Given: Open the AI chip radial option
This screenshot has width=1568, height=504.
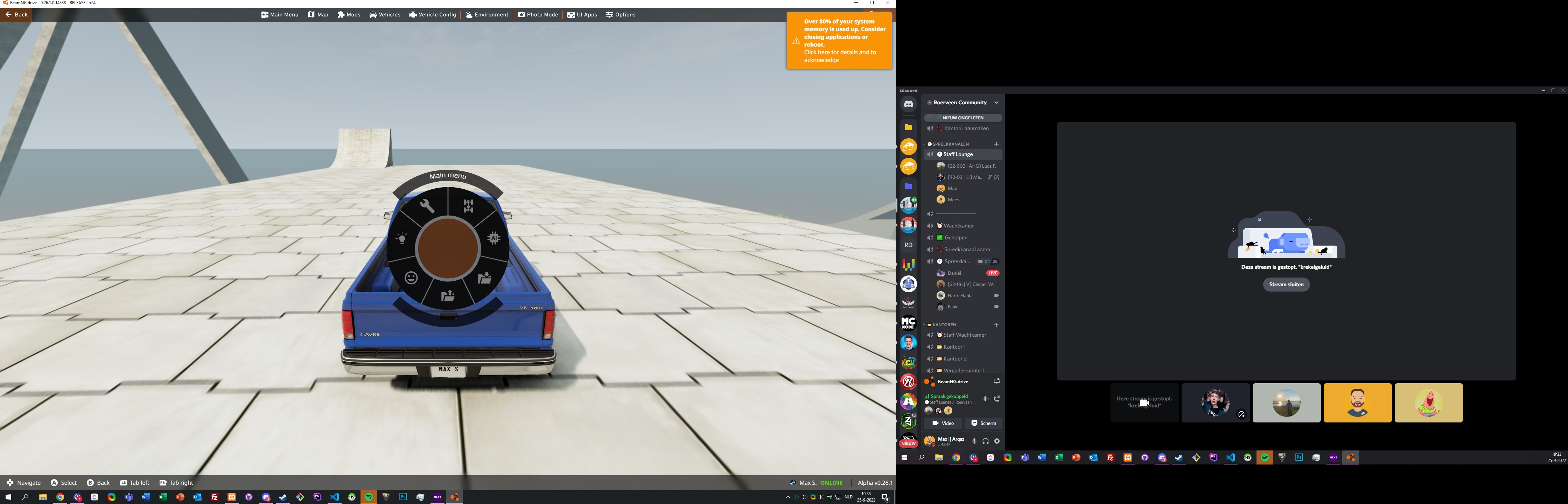Looking at the screenshot, I should 494,238.
